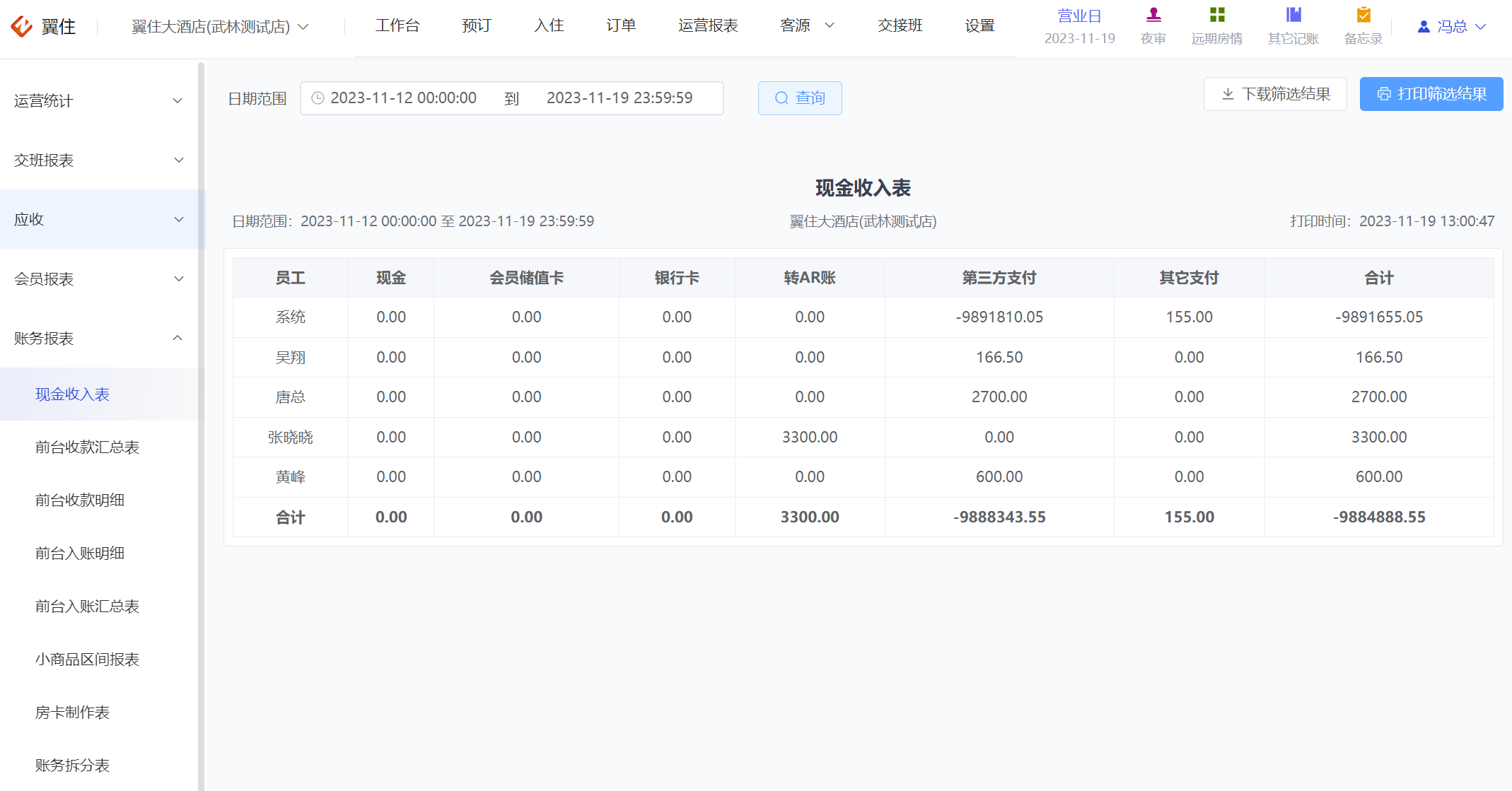The height and width of the screenshot is (791, 1512).
Task: Open the 设置 menu
Action: point(979,25)
